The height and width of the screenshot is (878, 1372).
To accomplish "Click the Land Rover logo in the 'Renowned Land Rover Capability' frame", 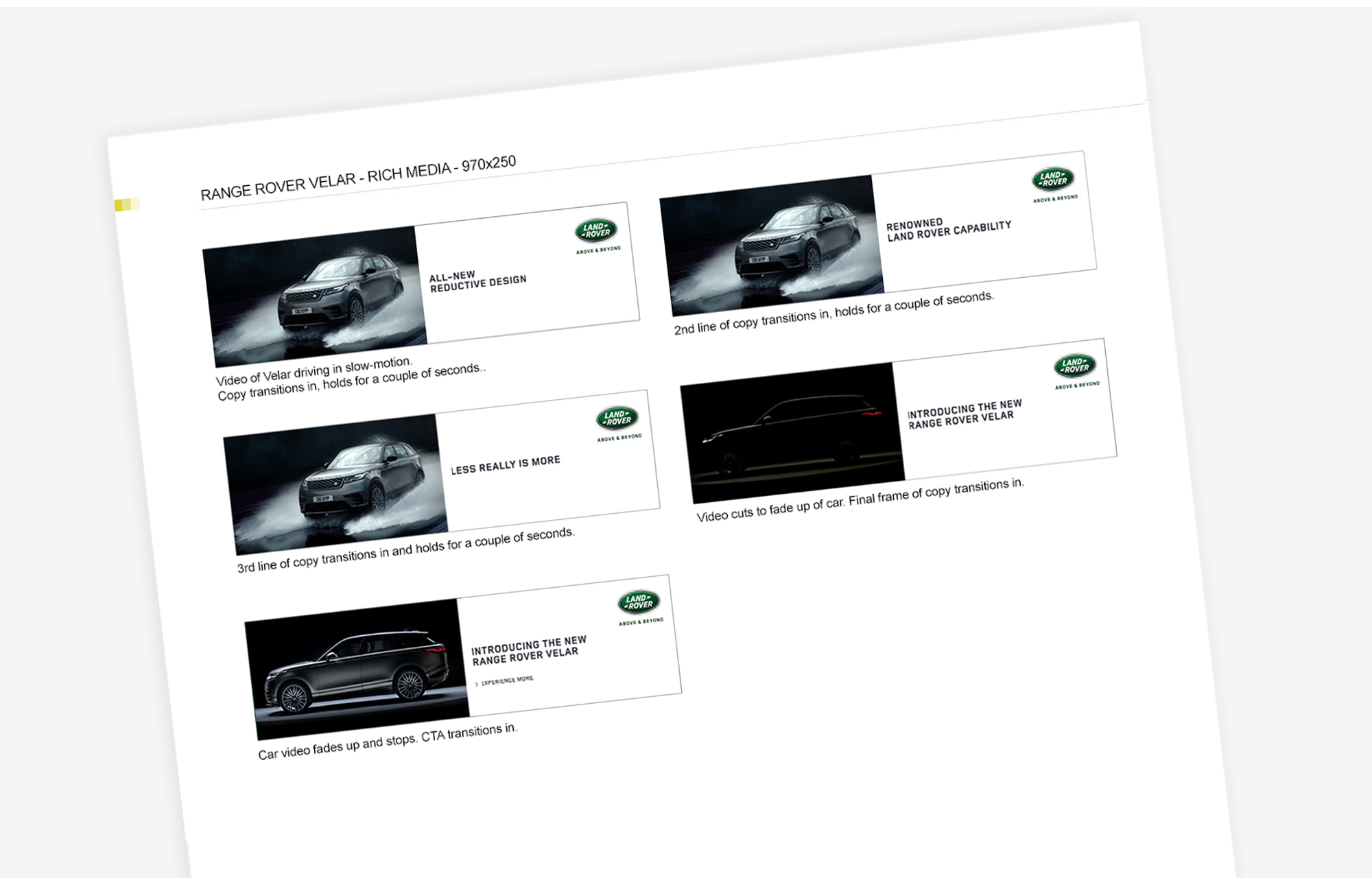I will coord(1053,180).
